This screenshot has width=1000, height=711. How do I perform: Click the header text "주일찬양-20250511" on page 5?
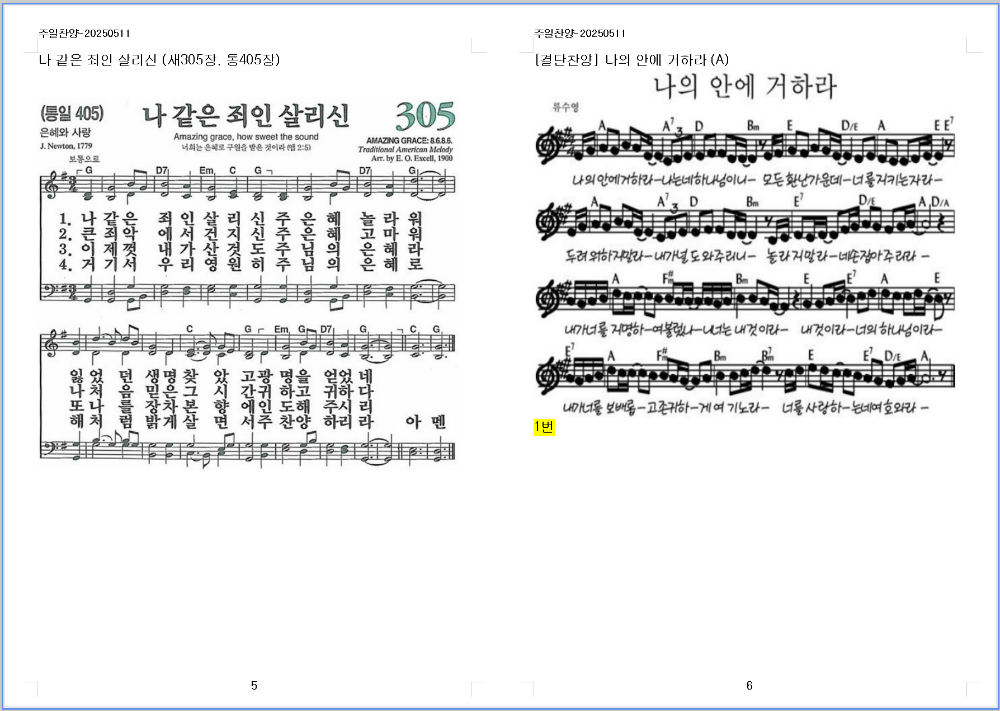tap(84, 33)
